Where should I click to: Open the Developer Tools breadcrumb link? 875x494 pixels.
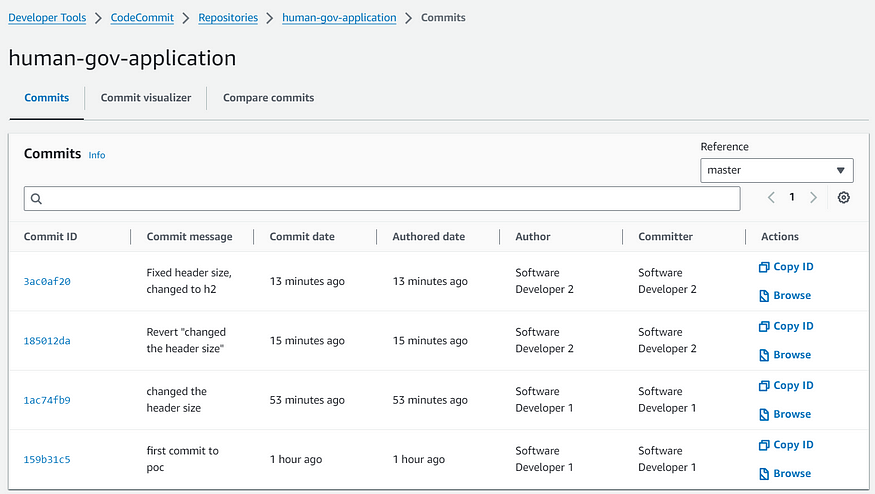(47, 18)
